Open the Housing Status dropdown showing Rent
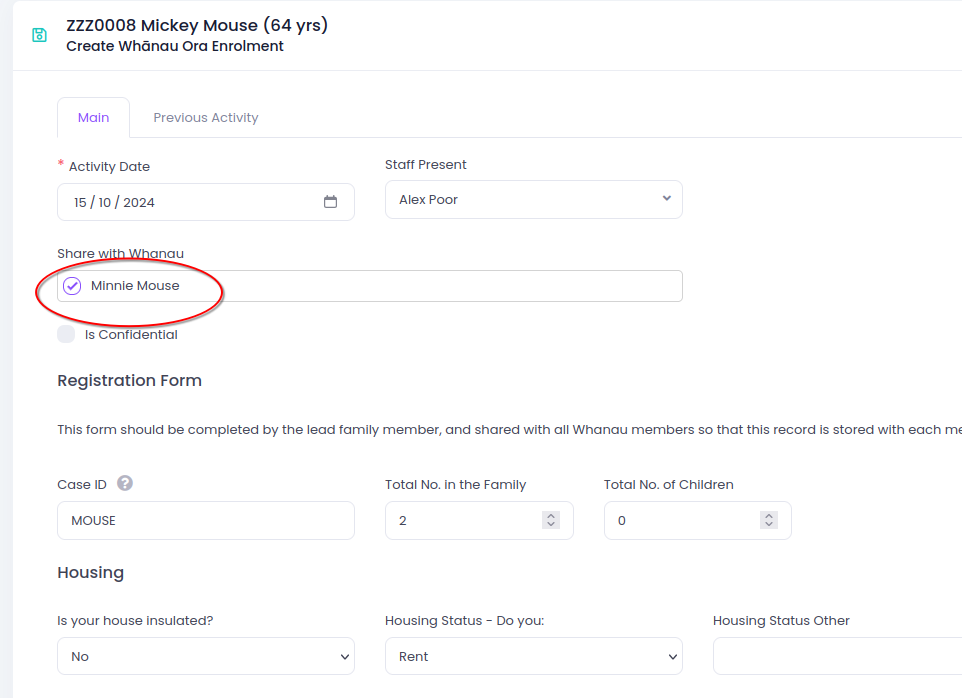This screenshot has height=698, width=962. 533,656
